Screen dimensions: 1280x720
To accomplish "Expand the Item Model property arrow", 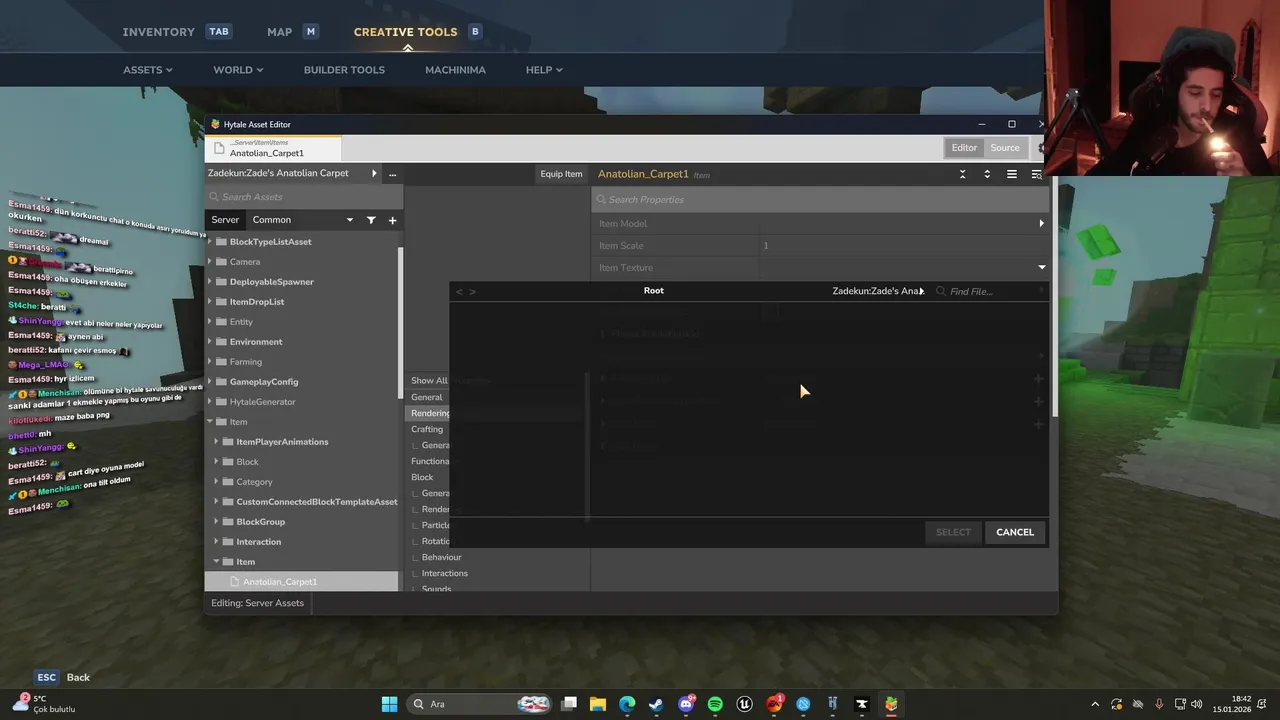I will (x=1041, y=224).
